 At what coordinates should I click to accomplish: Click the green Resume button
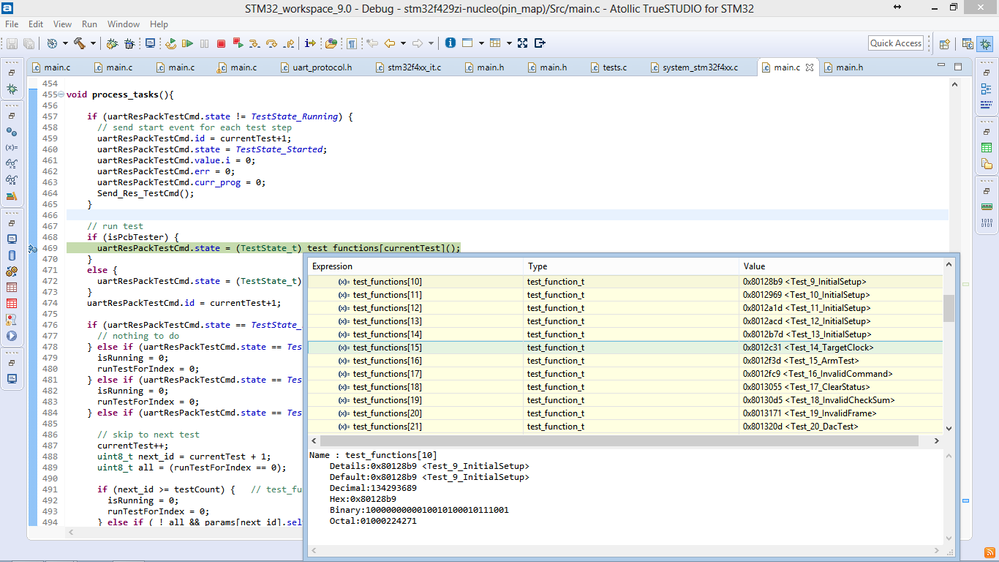(187, 43)
